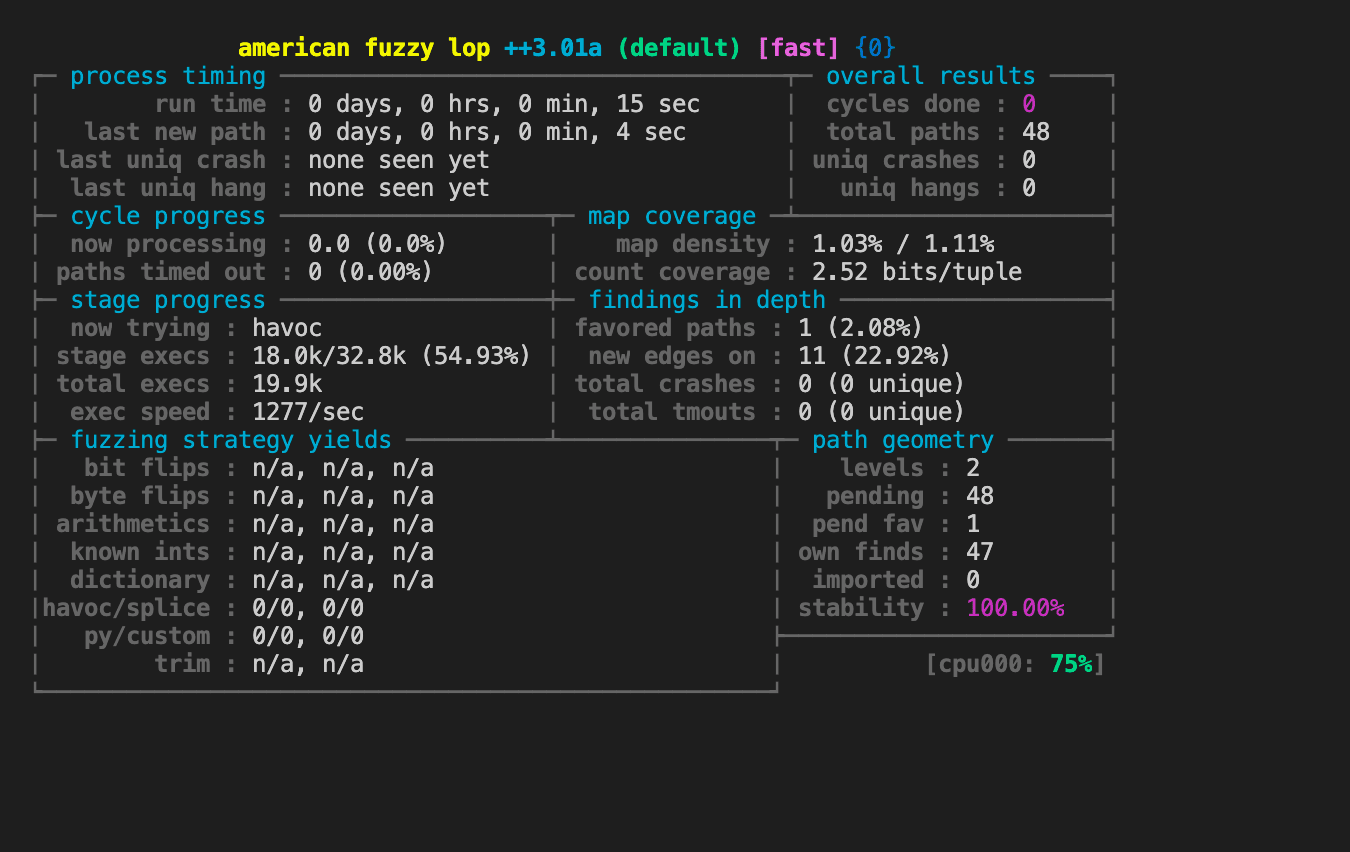Image resolution: width=1350 pixels, height=852 pixels.
Task: Click last new path value '4 sec'
Action: [651, 132]
